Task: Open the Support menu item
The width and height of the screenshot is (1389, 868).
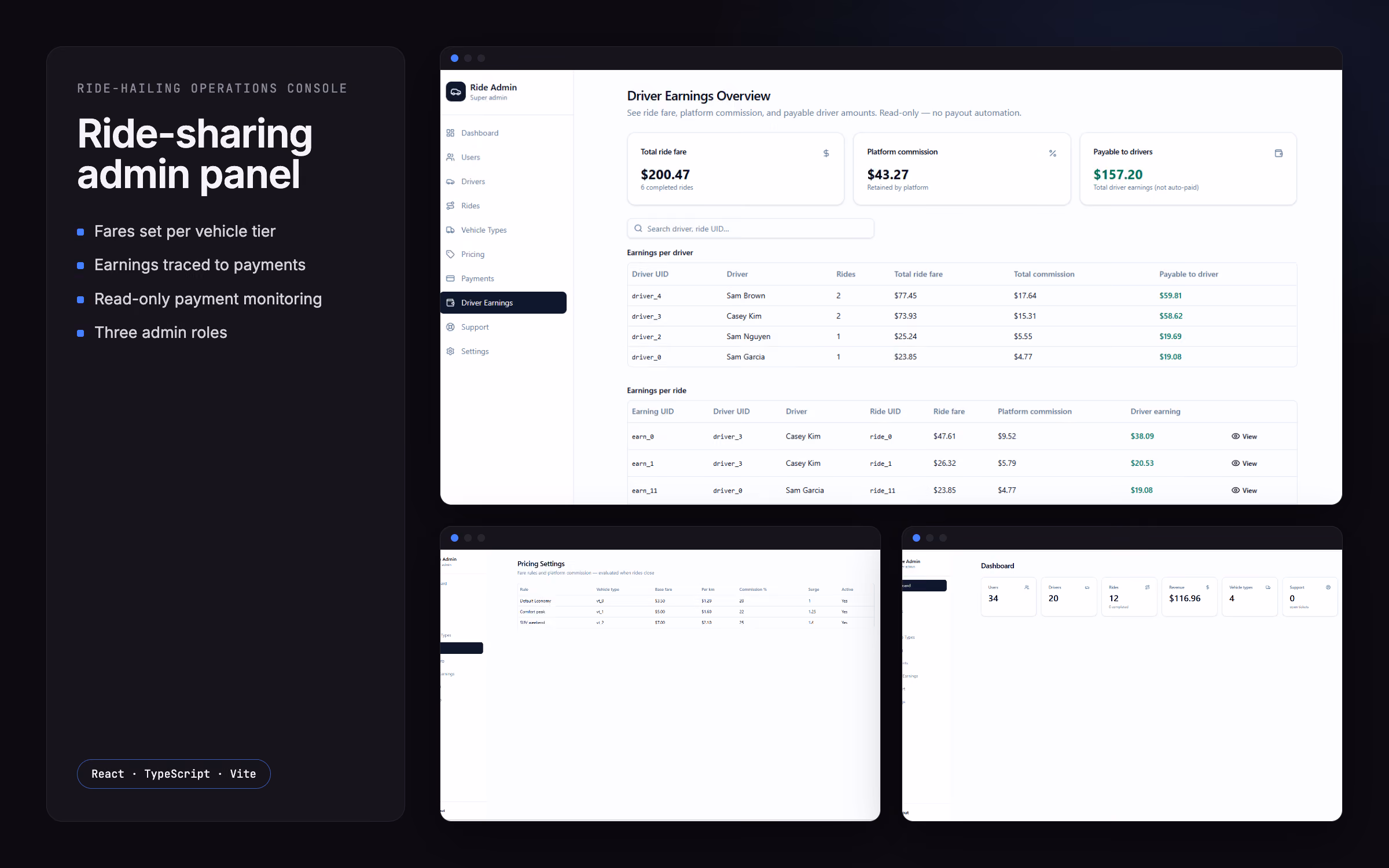Action: click(x=503, y=328)
